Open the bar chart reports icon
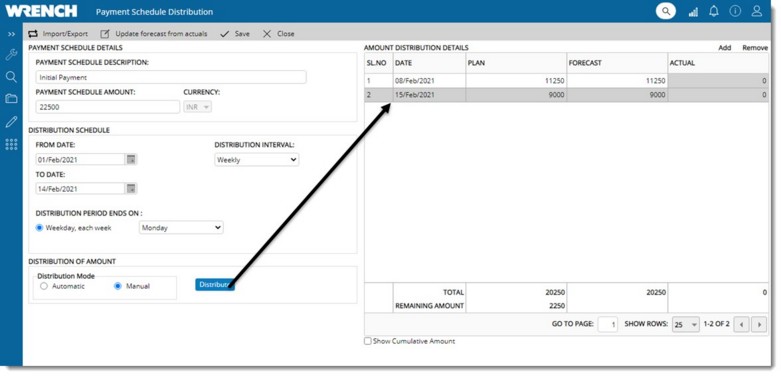Viewport: 781px width, 376px height. [693, 12]
